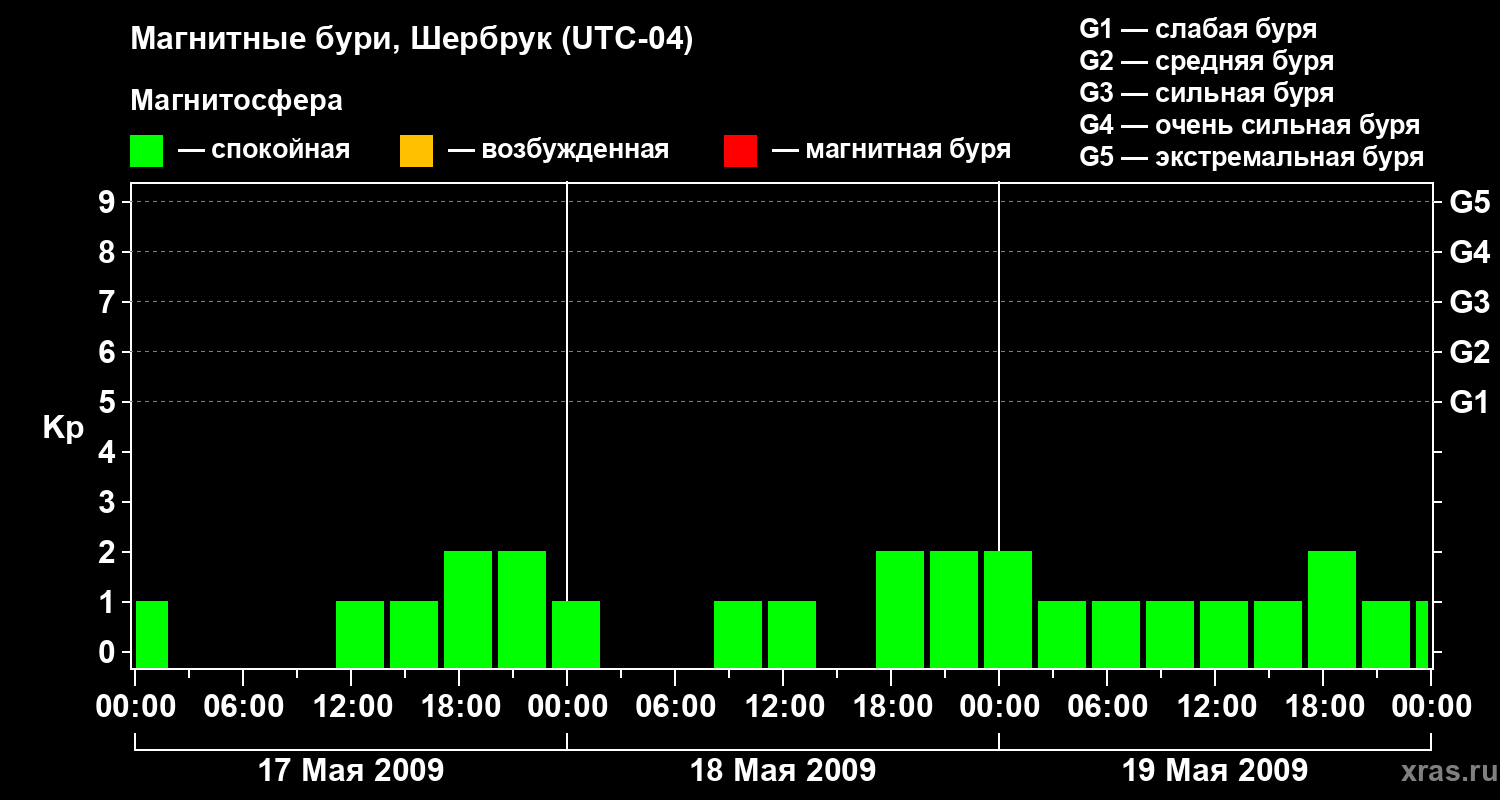Click the '18 Мая 2009' date label
The image size is (1500, 800).
pos(783,771)
